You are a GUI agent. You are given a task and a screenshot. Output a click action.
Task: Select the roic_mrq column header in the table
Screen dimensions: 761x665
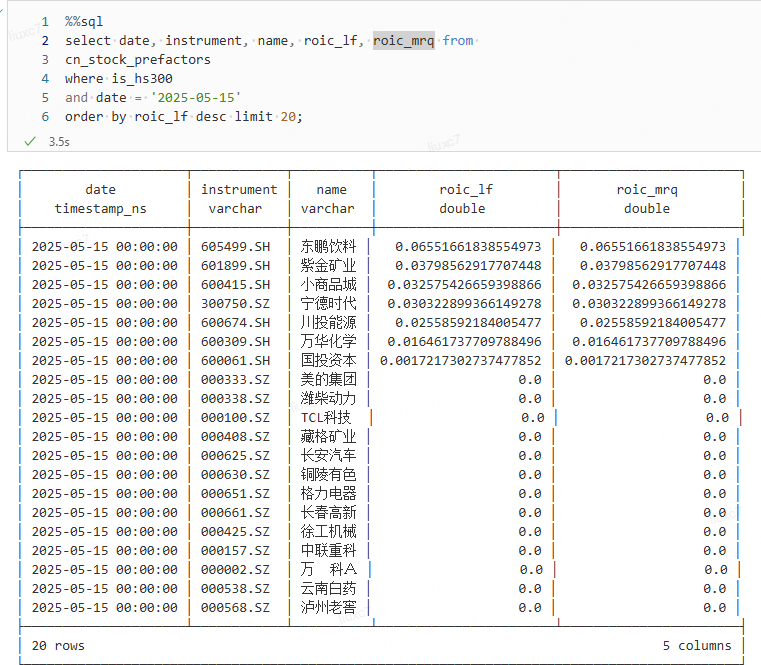point(647,189)
